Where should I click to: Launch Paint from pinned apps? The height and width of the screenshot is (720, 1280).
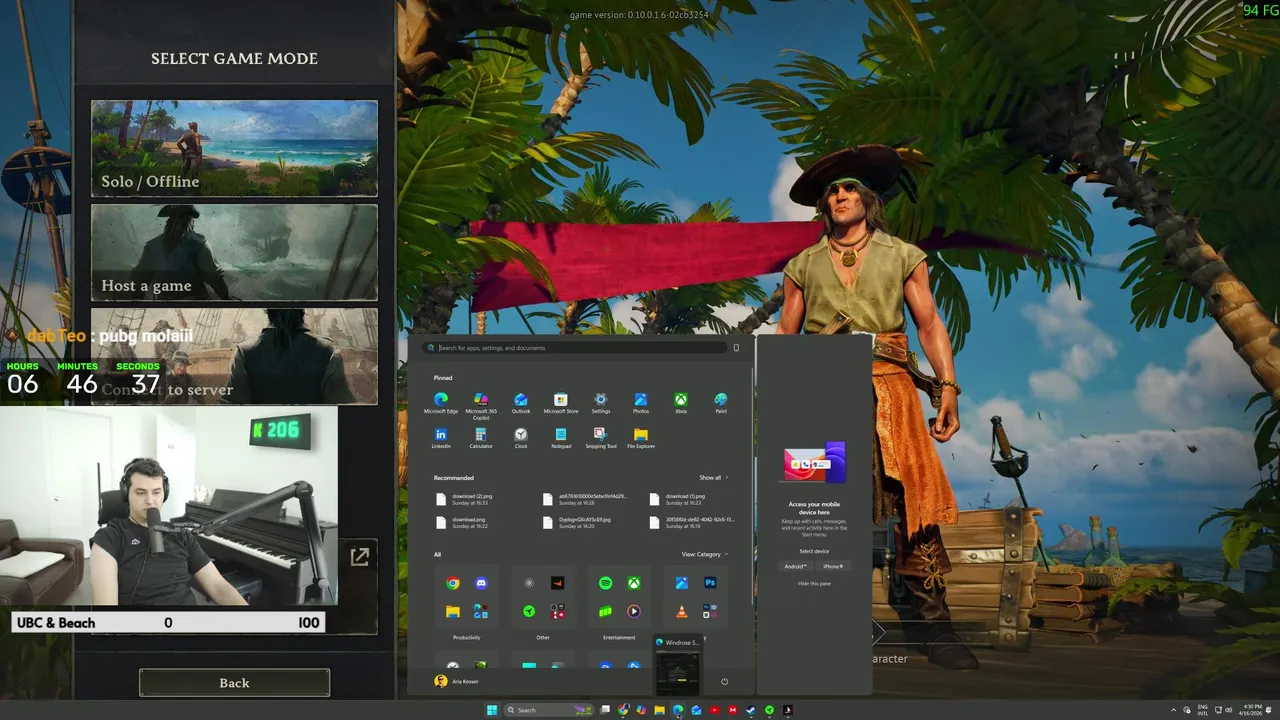[x=721, y=403]
